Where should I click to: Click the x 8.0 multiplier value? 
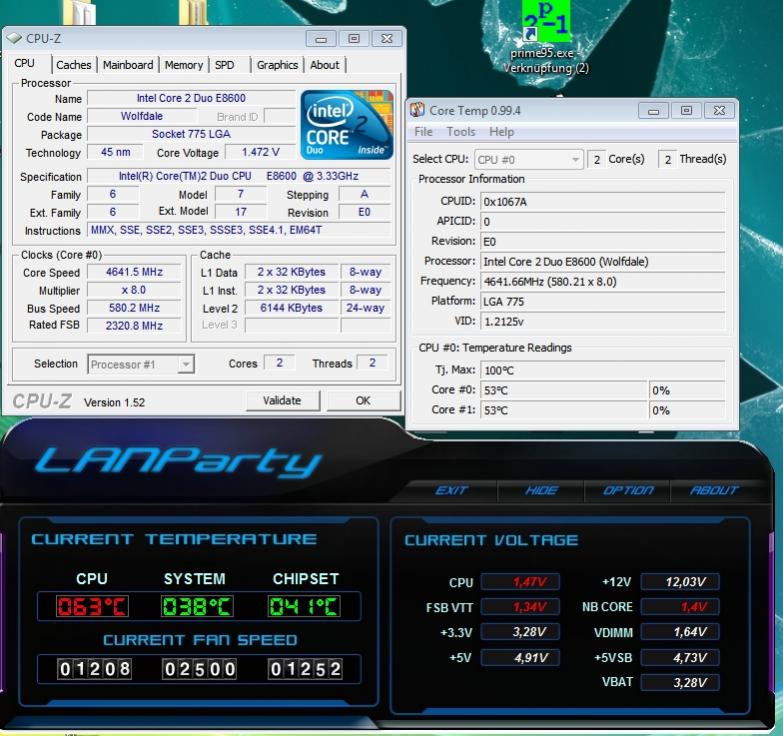[x=134, y=290]
